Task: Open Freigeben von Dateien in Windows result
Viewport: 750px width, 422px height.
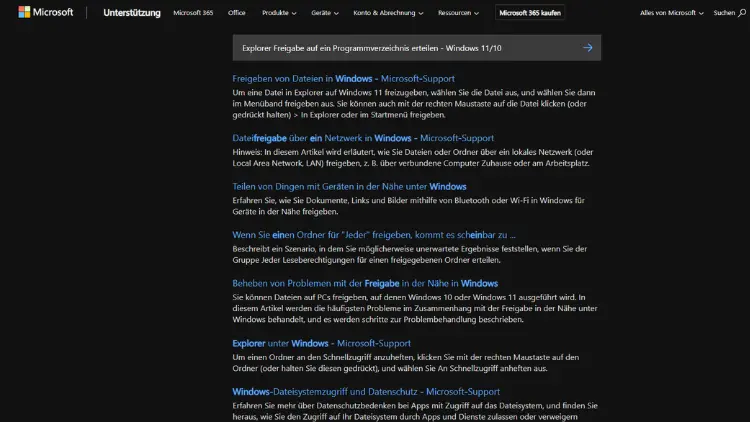Action: (x=343, y=78)
